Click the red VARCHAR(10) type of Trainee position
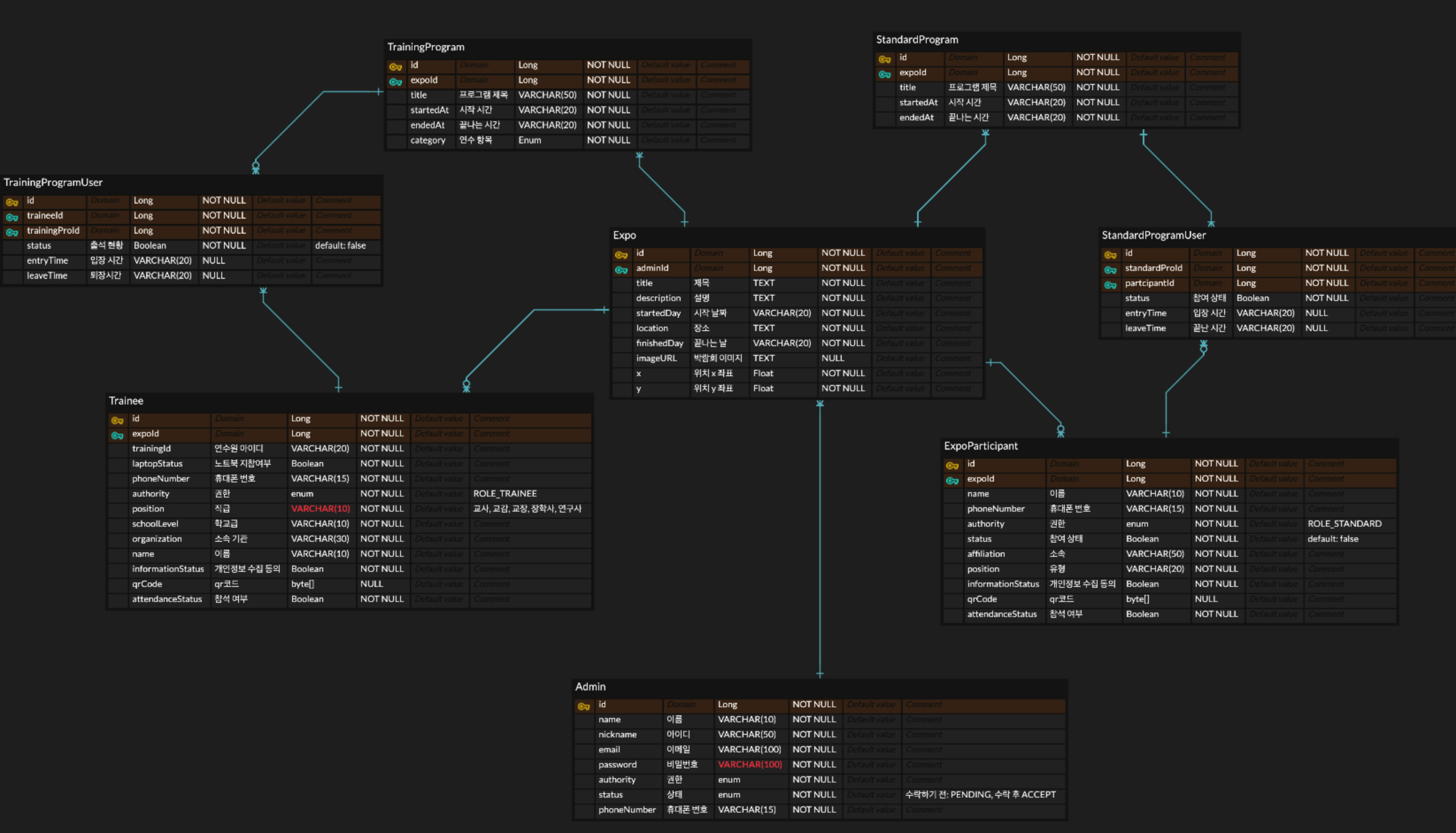This screenshot has height=833, width=1456. [320, 509]
